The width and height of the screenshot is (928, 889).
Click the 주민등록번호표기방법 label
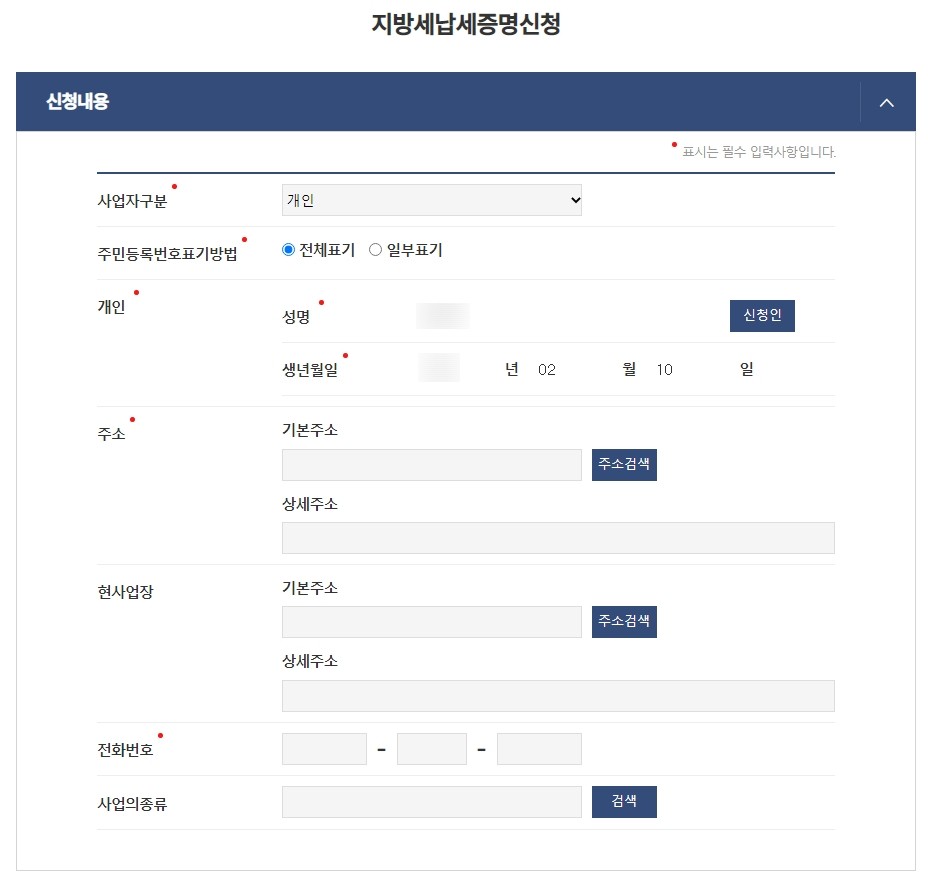pos(167,254)
